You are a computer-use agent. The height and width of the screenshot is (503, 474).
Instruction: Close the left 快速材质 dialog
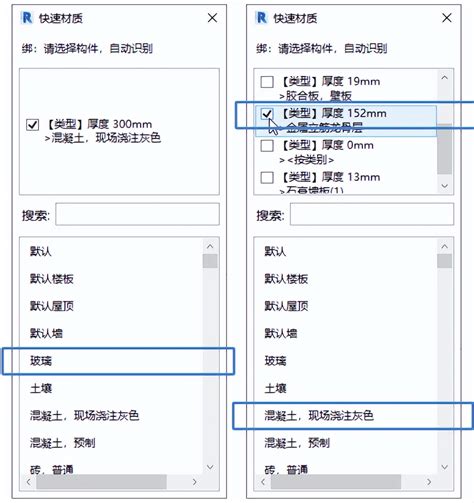coord(212,18)
